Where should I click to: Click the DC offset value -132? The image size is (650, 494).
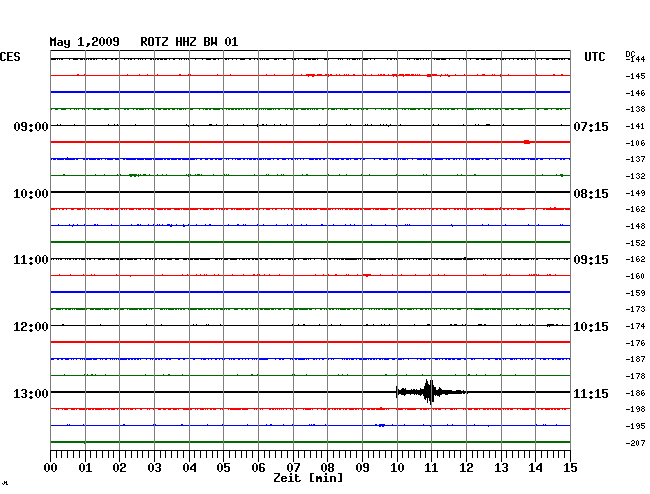(635, 177)
